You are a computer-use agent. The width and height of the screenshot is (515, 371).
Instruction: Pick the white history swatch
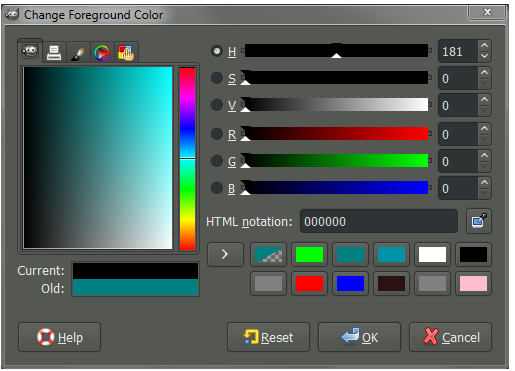[432, 255]
